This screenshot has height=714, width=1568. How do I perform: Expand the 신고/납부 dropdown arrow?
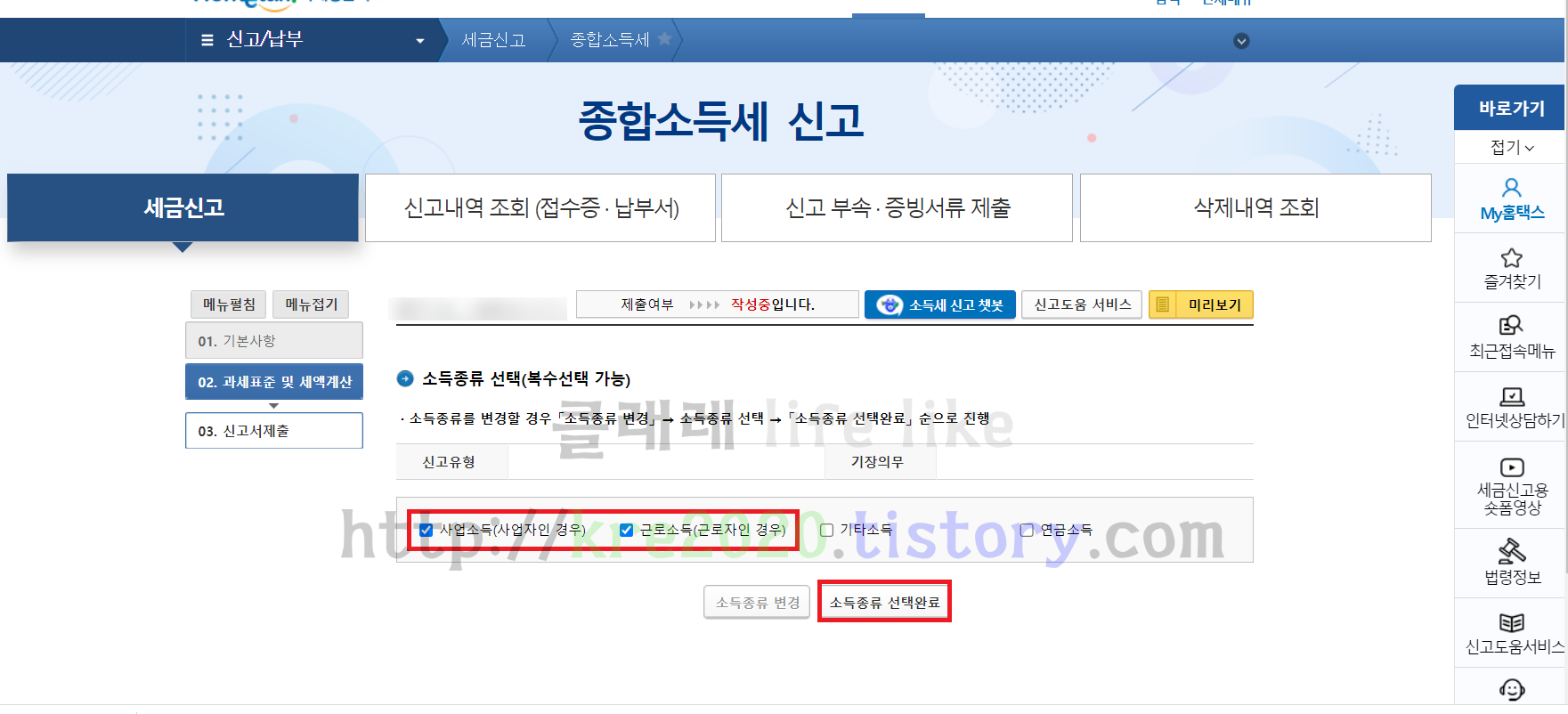coord(420,41)
